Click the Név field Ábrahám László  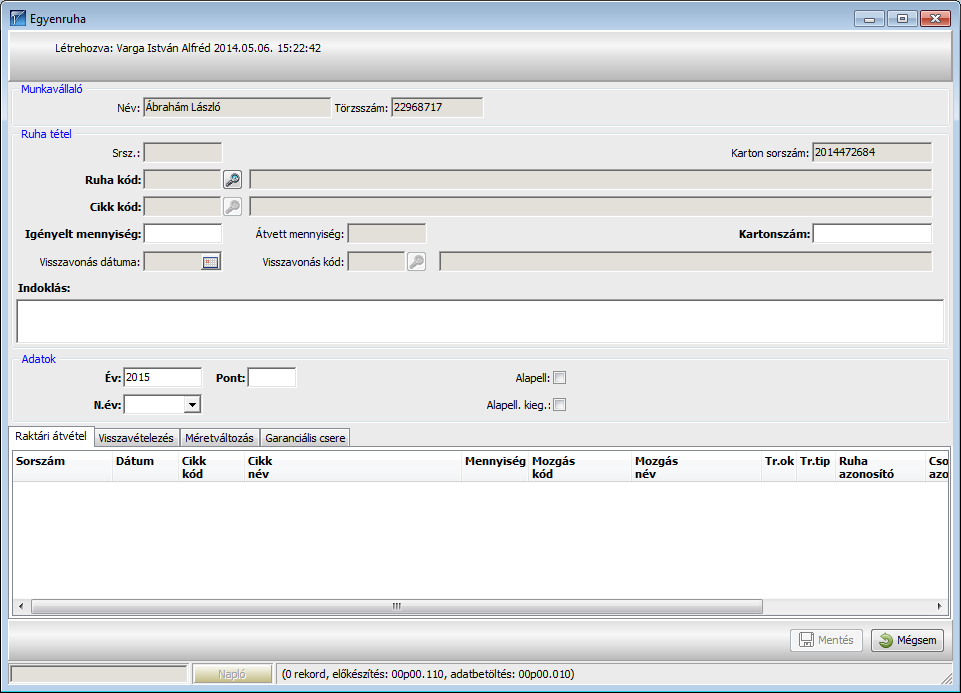(x=237, y=107)
